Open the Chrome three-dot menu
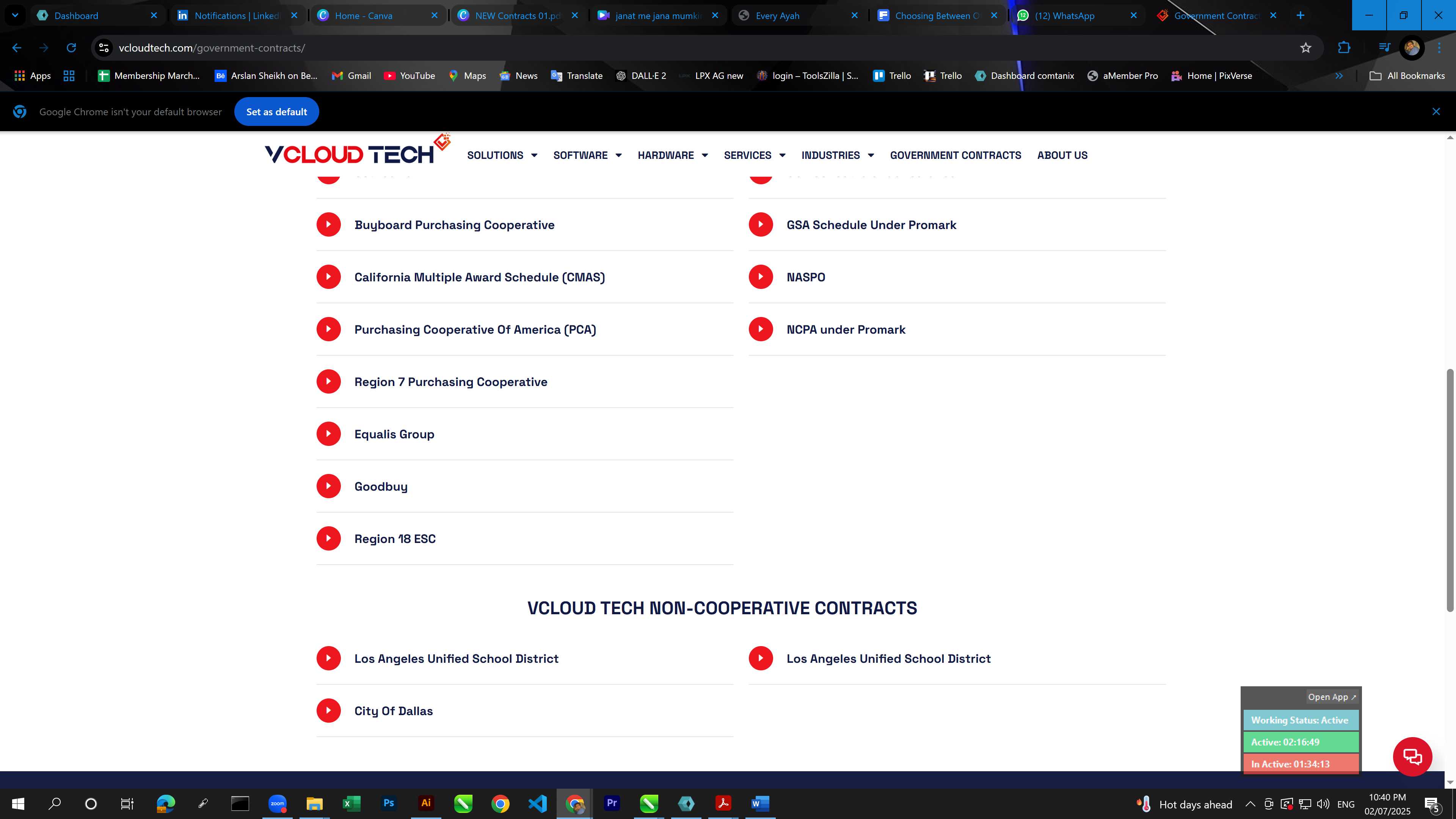The height and width of the screenshot is (819, 1456). [1439, 48]
